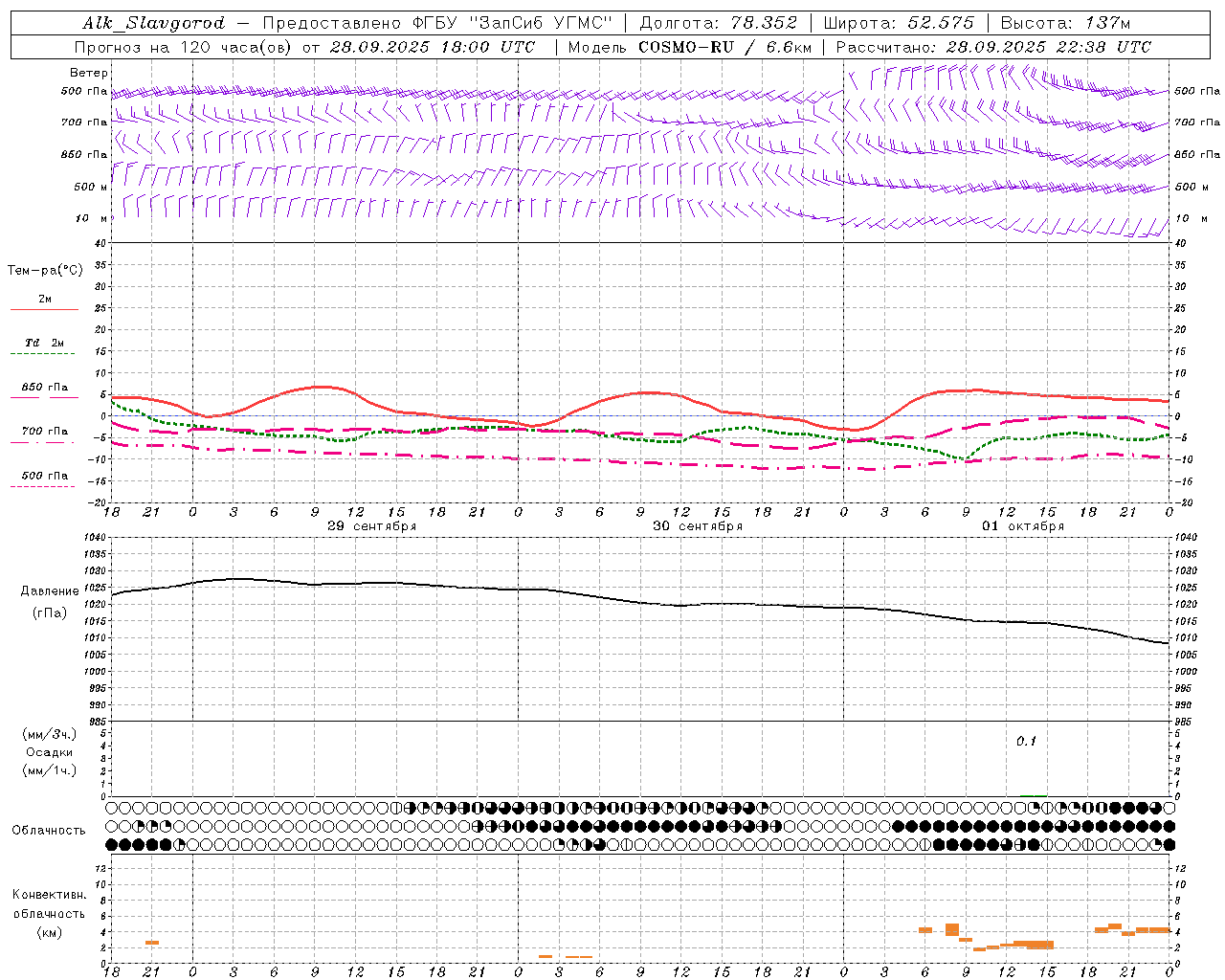This screenshot has height=980, width=1225.
Task: Click the Td 2м dew point legend entry
Action: [44, 343]
